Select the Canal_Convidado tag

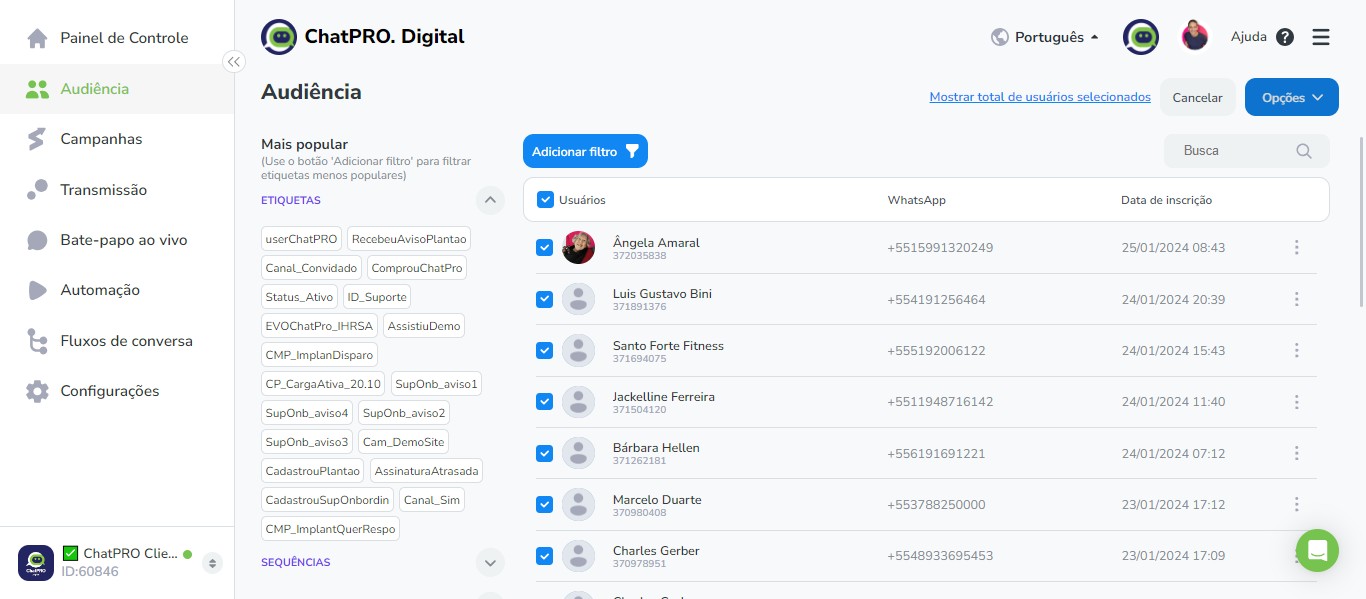click(311, 268)
